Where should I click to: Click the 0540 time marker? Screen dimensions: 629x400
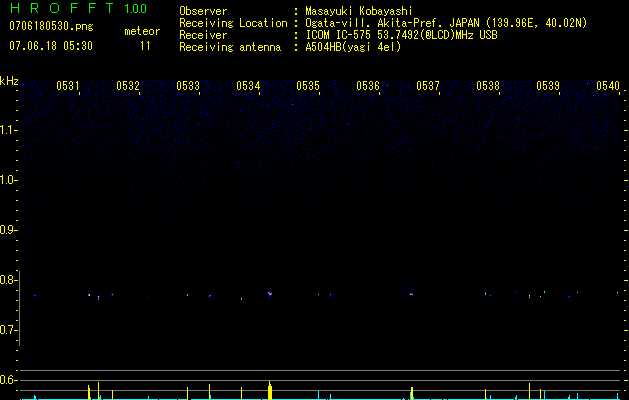click(x=608, y=86)
